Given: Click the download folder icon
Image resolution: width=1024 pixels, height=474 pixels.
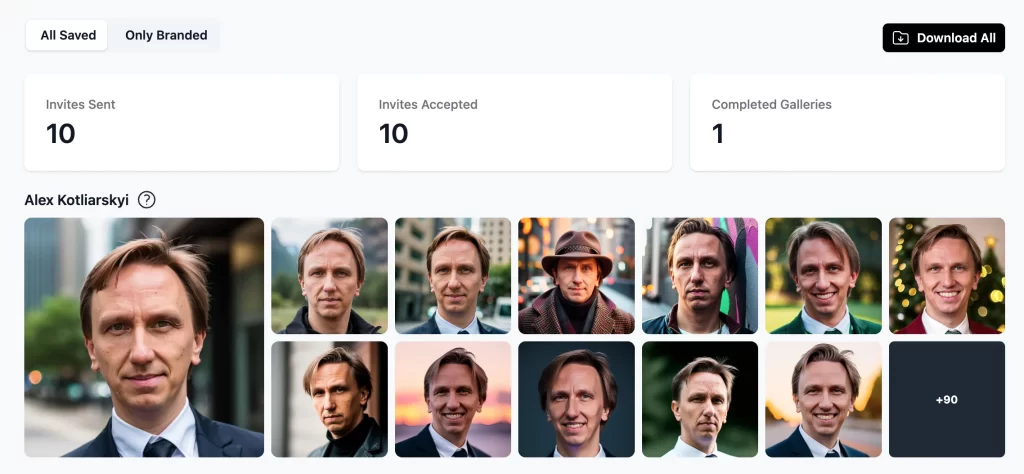Looking at the screenshot, I should [x=901, y=38].
